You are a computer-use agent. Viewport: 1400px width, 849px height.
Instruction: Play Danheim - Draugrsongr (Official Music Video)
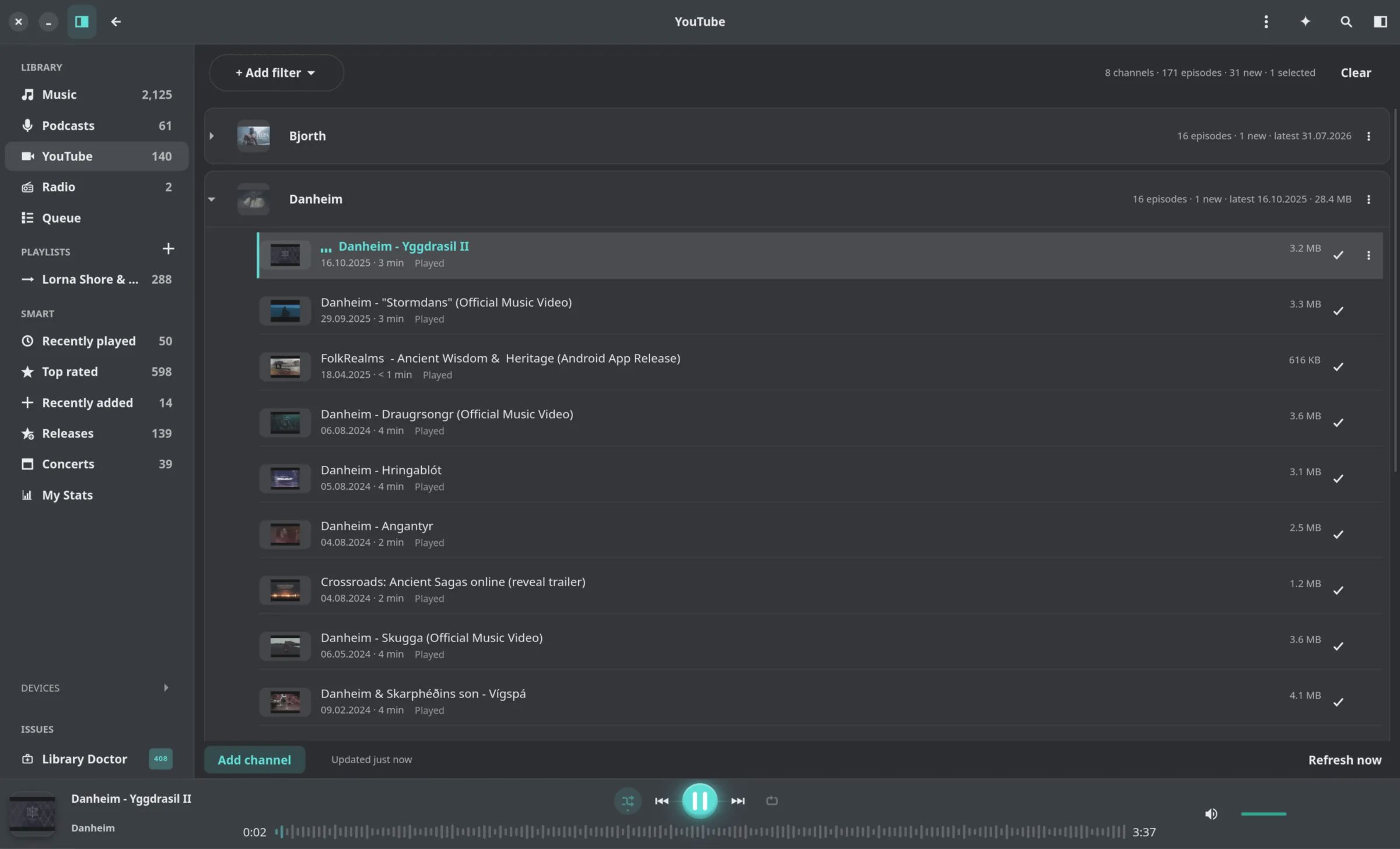820,422
